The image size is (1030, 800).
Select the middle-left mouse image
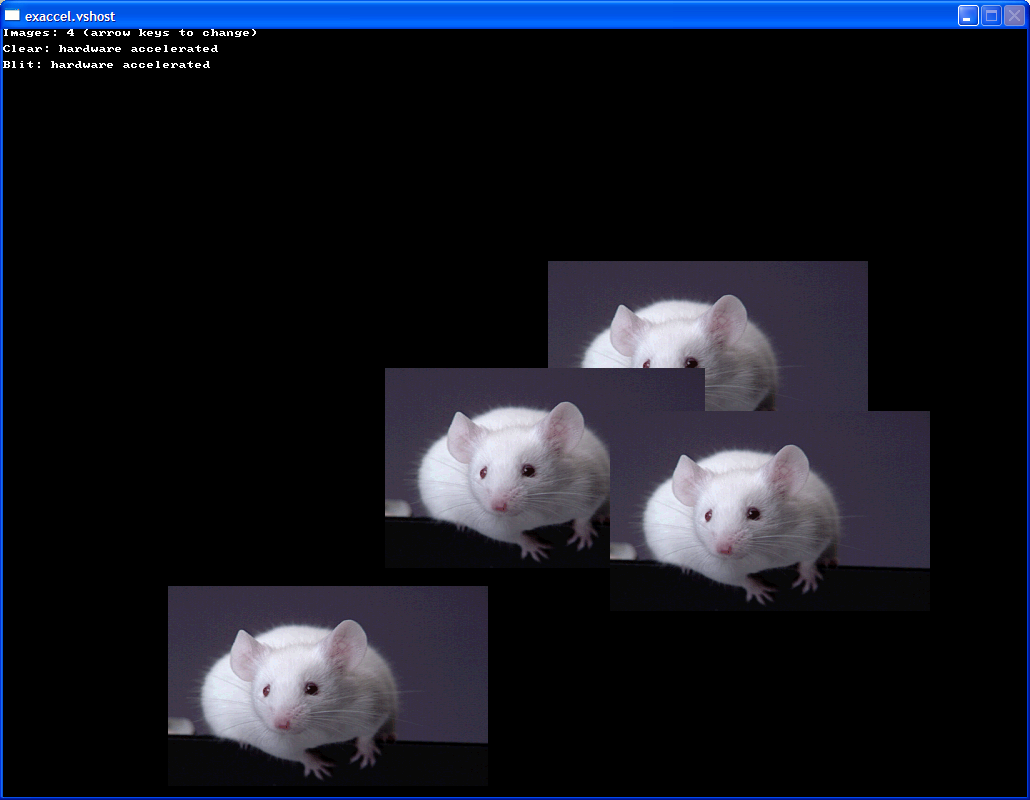[497, 467]
